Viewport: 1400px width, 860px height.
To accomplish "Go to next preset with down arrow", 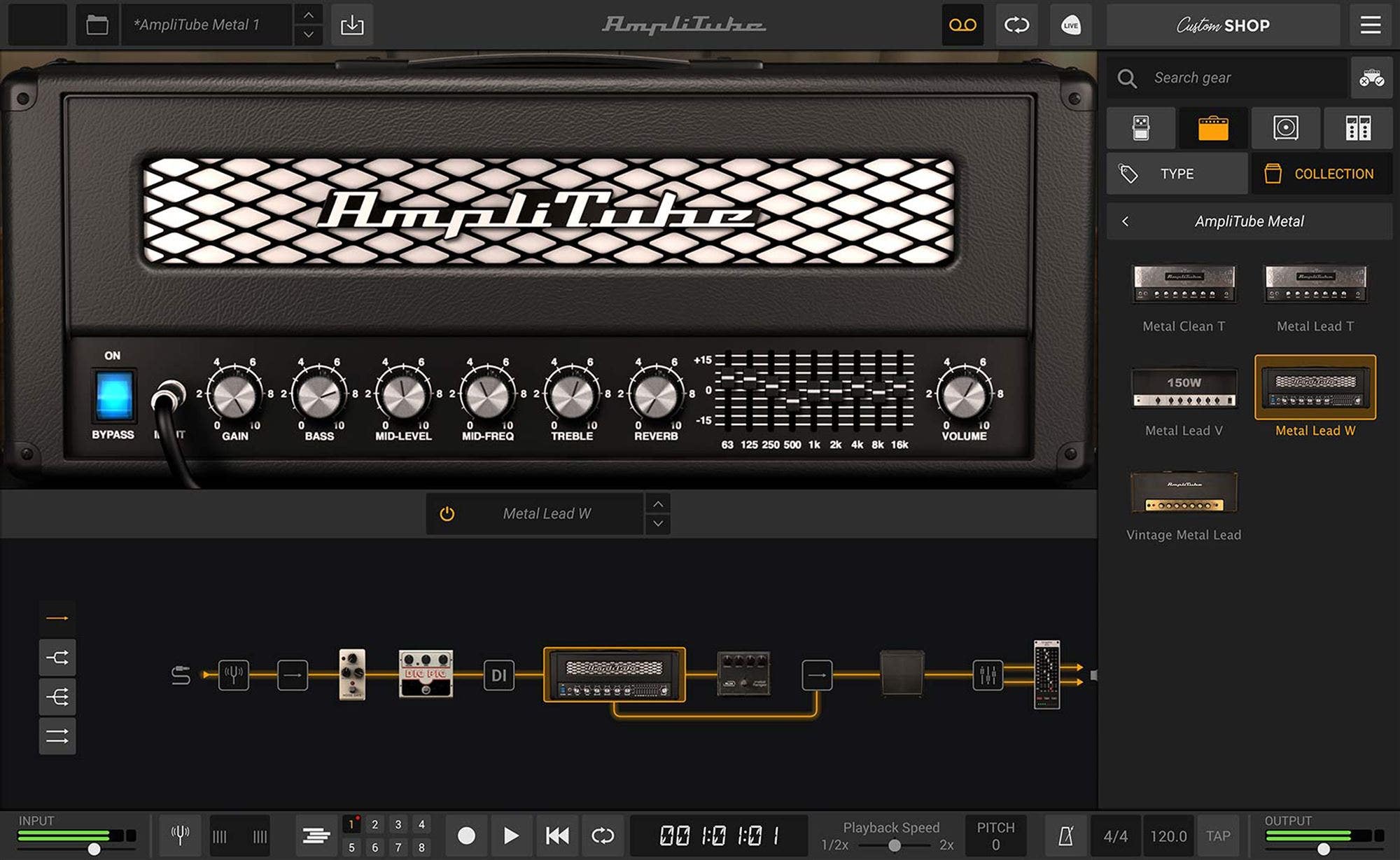I will (x=308, y=35).
